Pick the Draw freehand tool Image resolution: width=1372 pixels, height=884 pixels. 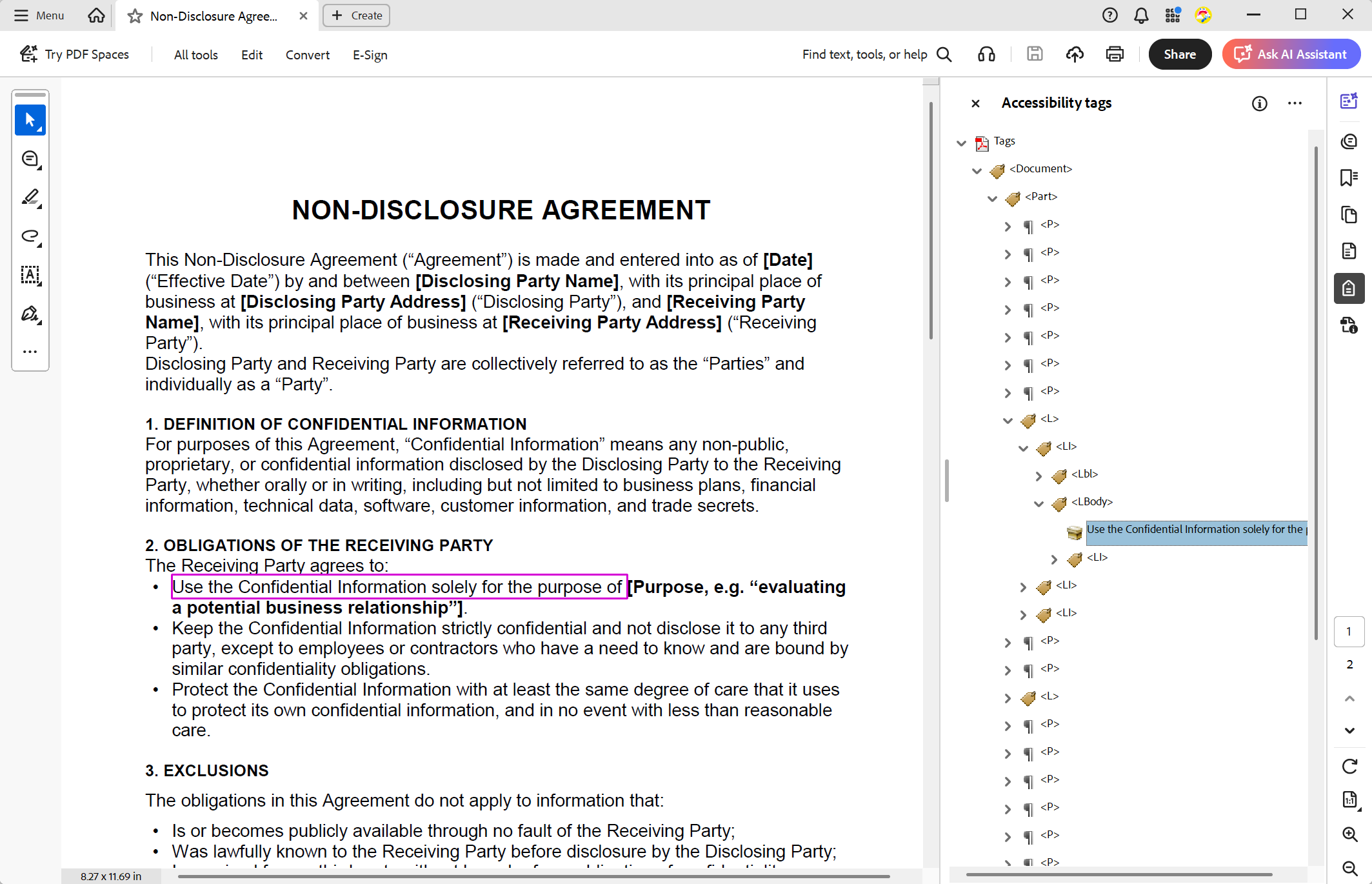(30, 237)
